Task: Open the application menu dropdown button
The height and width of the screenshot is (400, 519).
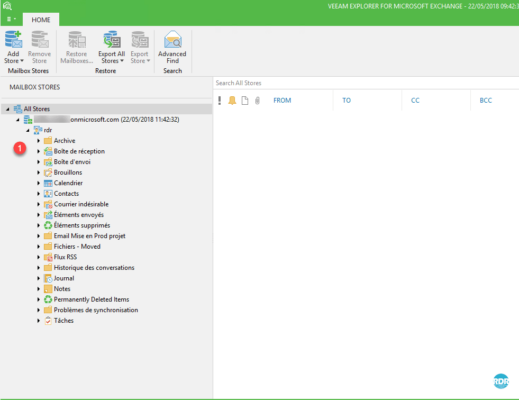Action: [11, 19]
